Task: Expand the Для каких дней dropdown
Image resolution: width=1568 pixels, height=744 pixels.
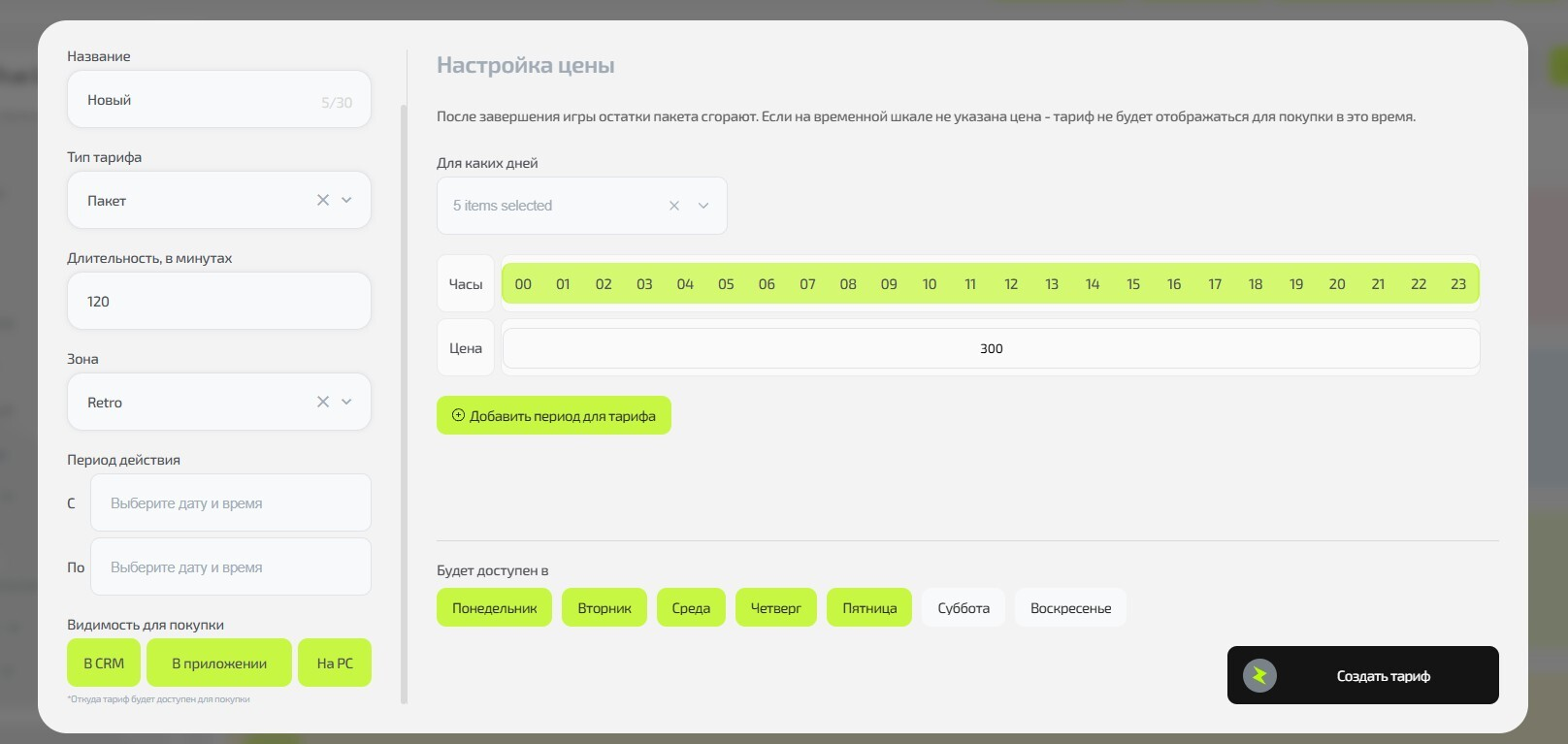Action: pyautogui.click(x=703, y=206)
